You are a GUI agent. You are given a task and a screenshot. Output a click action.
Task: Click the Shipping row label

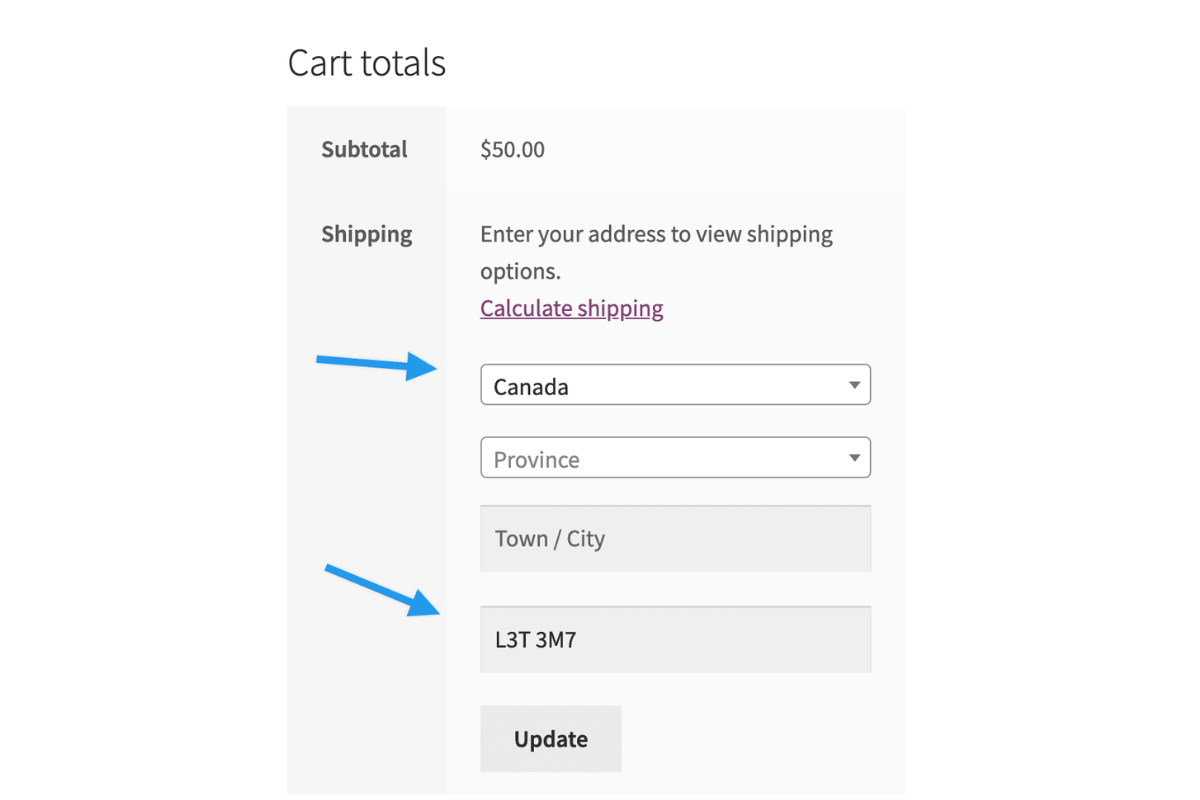(x=366, y=235)
